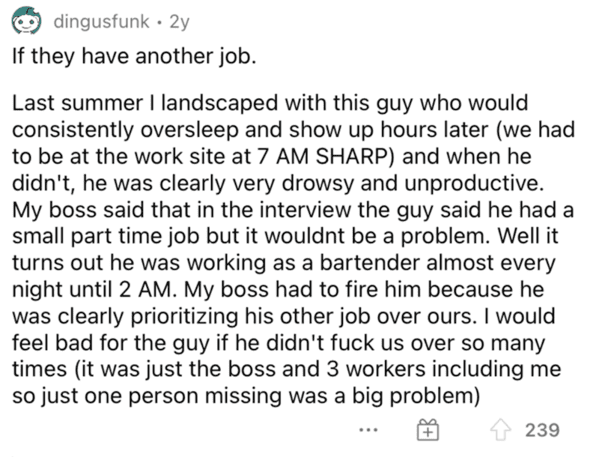This screenshot has height=457, width=599.
Task: Click the 2y timestamp
Action: (179, 22)
